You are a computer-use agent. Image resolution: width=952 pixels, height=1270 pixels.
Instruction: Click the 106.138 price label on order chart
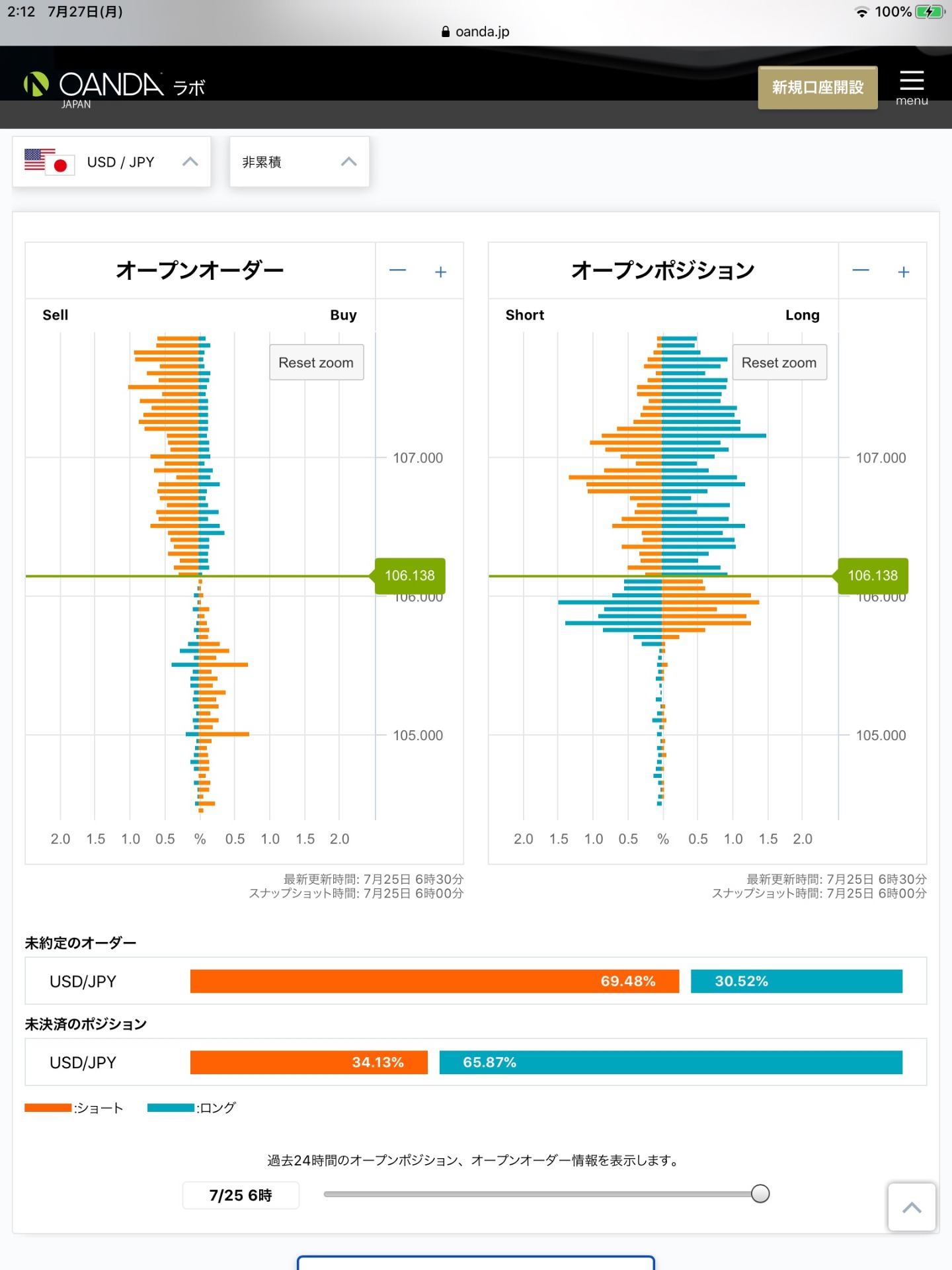tap(410, 575)
